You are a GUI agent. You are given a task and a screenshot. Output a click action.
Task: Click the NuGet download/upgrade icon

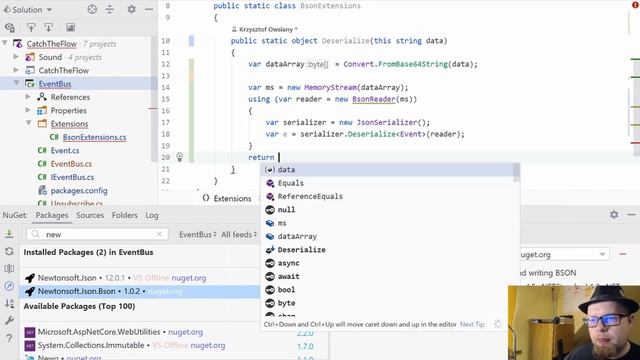(x=9, y=234)
